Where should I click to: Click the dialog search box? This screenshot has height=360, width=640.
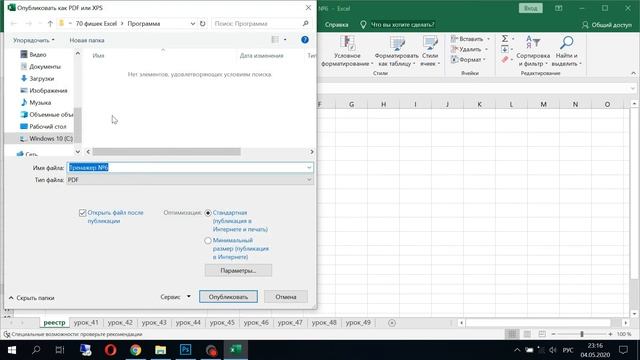[x=261, y=24]
